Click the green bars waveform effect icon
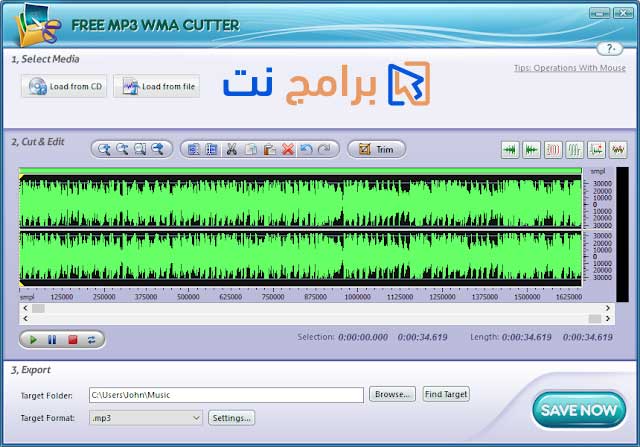Viewport: 640px width, 447px height. point(575,150)
